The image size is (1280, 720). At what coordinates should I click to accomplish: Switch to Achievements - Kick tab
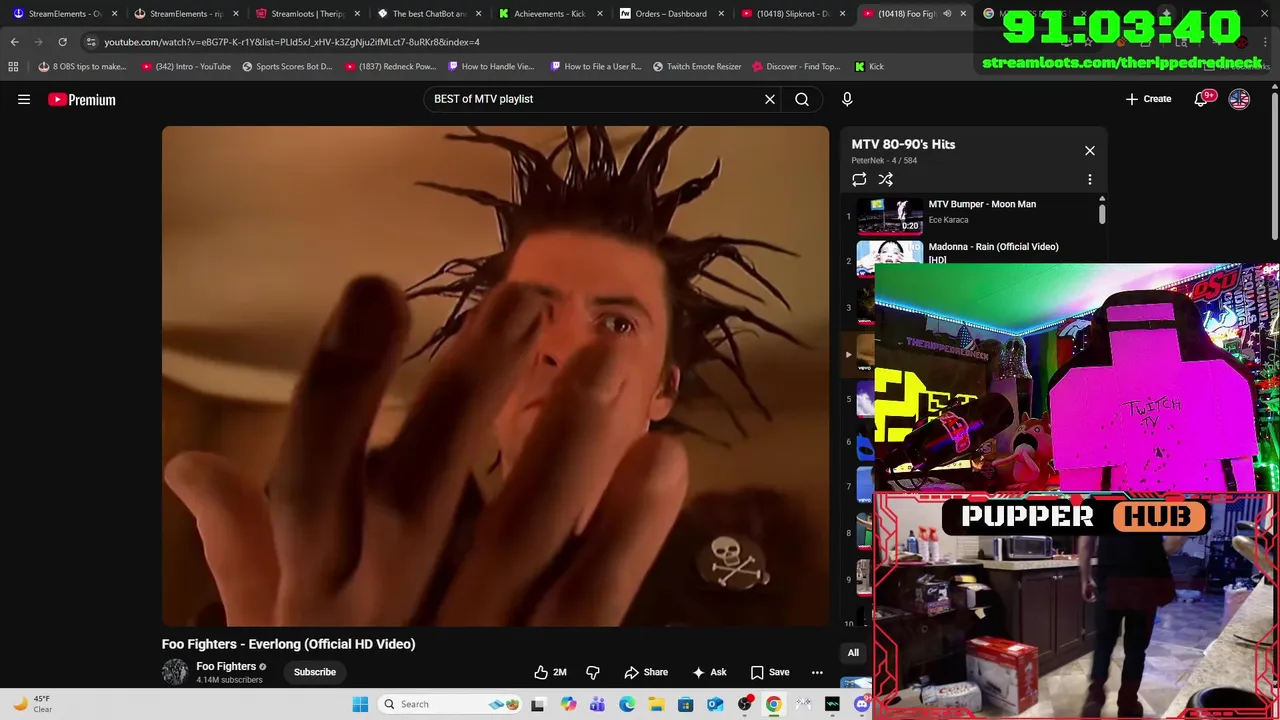tap(549, 14)
